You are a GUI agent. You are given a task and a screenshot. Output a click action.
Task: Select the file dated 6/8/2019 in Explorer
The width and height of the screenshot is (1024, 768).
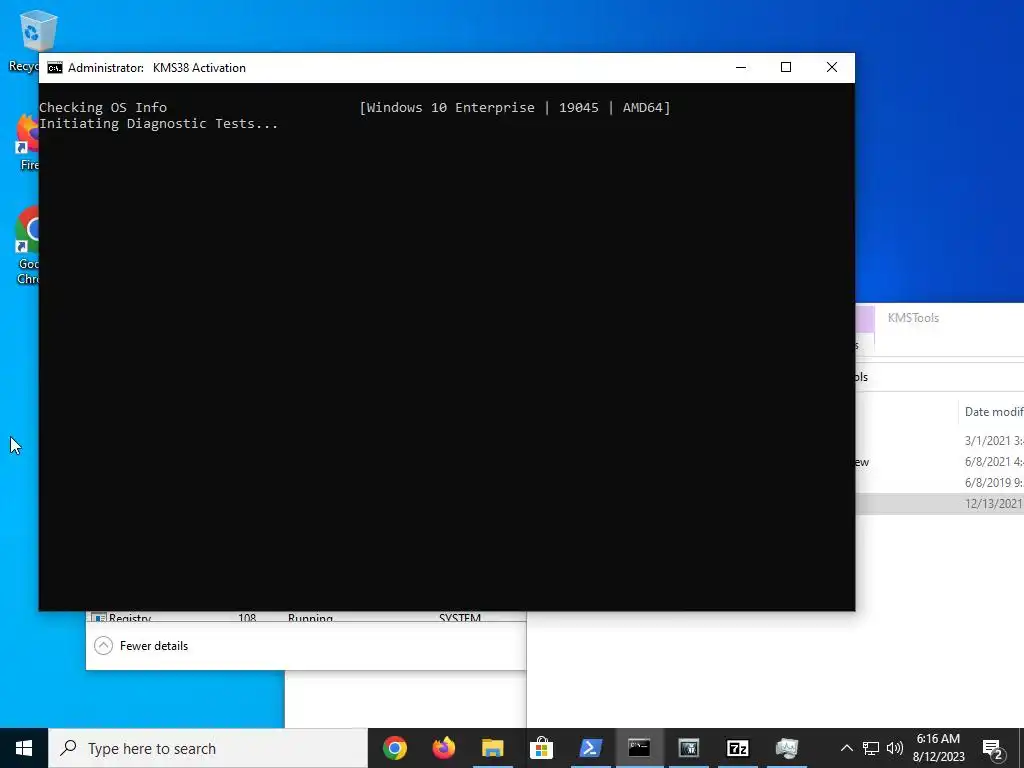pos(940,483)
